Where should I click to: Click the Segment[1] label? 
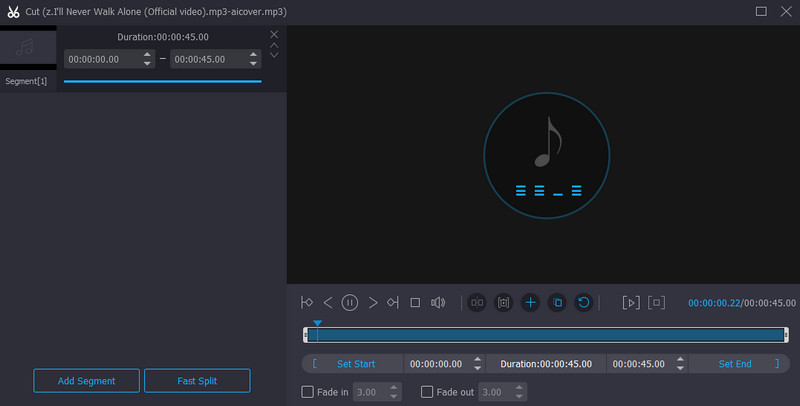26,81
